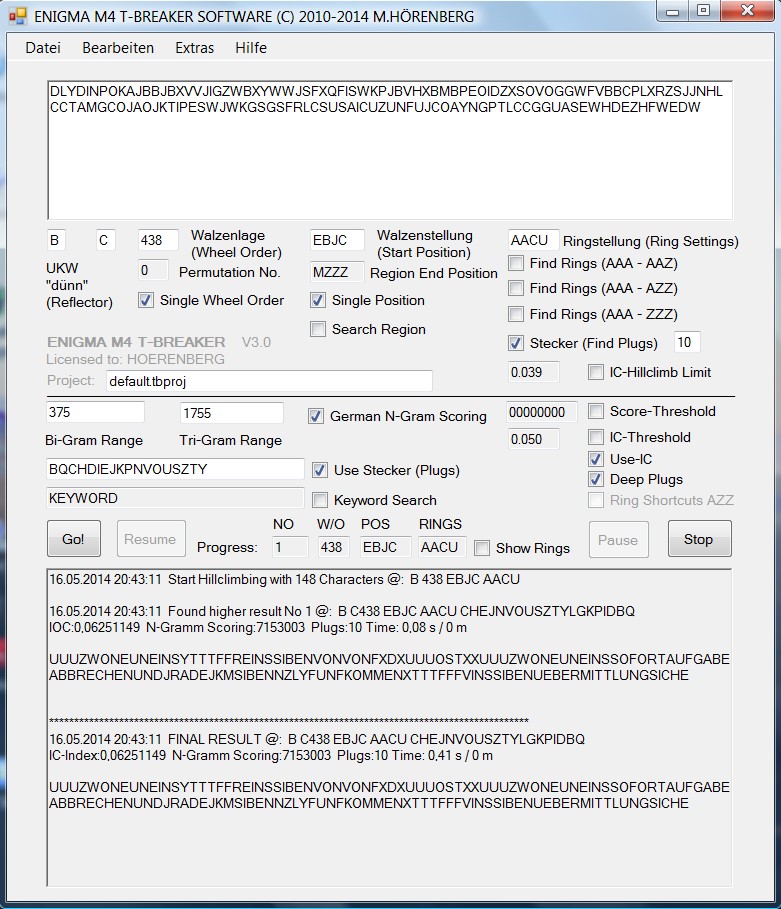Enable the IC-Hillclimb Limit checkbox

pyautogui.click(x=596, y=372)
